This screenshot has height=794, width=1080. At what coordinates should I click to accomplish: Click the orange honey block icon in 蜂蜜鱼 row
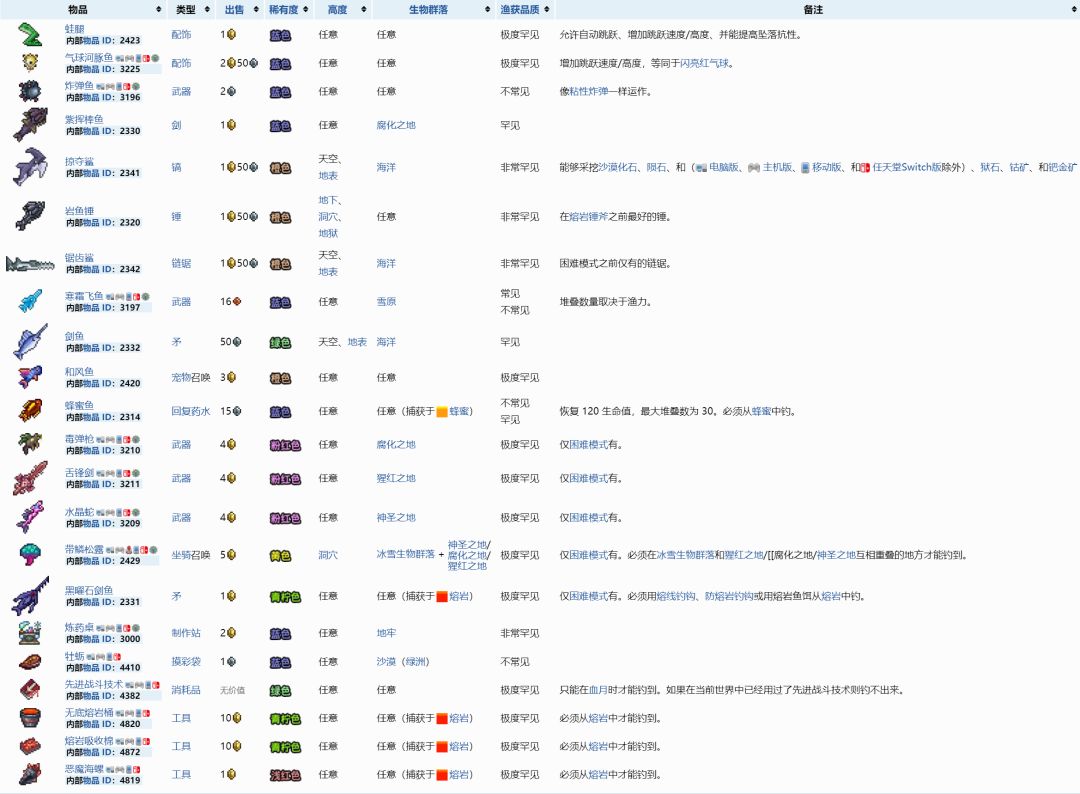(x=442, y=411)
